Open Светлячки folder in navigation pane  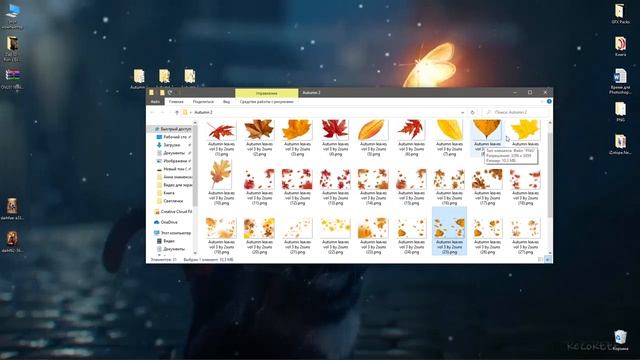(170, 201)
